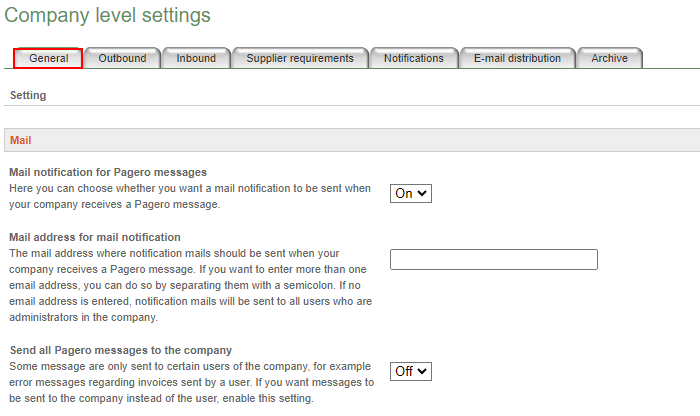Switch to the Outbound tab

(122, 58)
